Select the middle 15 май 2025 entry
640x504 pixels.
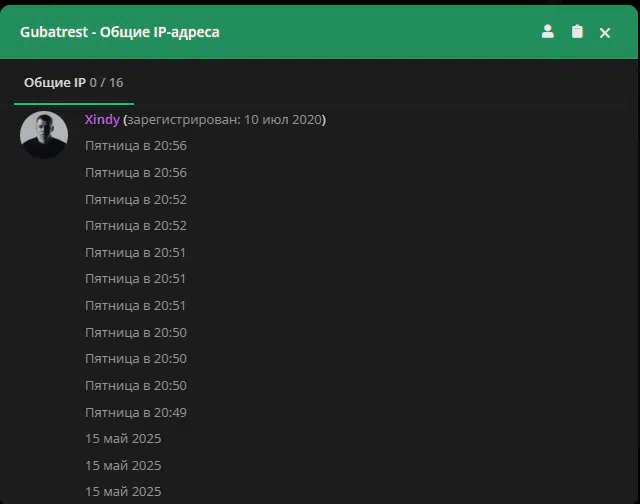click(123, 466)
